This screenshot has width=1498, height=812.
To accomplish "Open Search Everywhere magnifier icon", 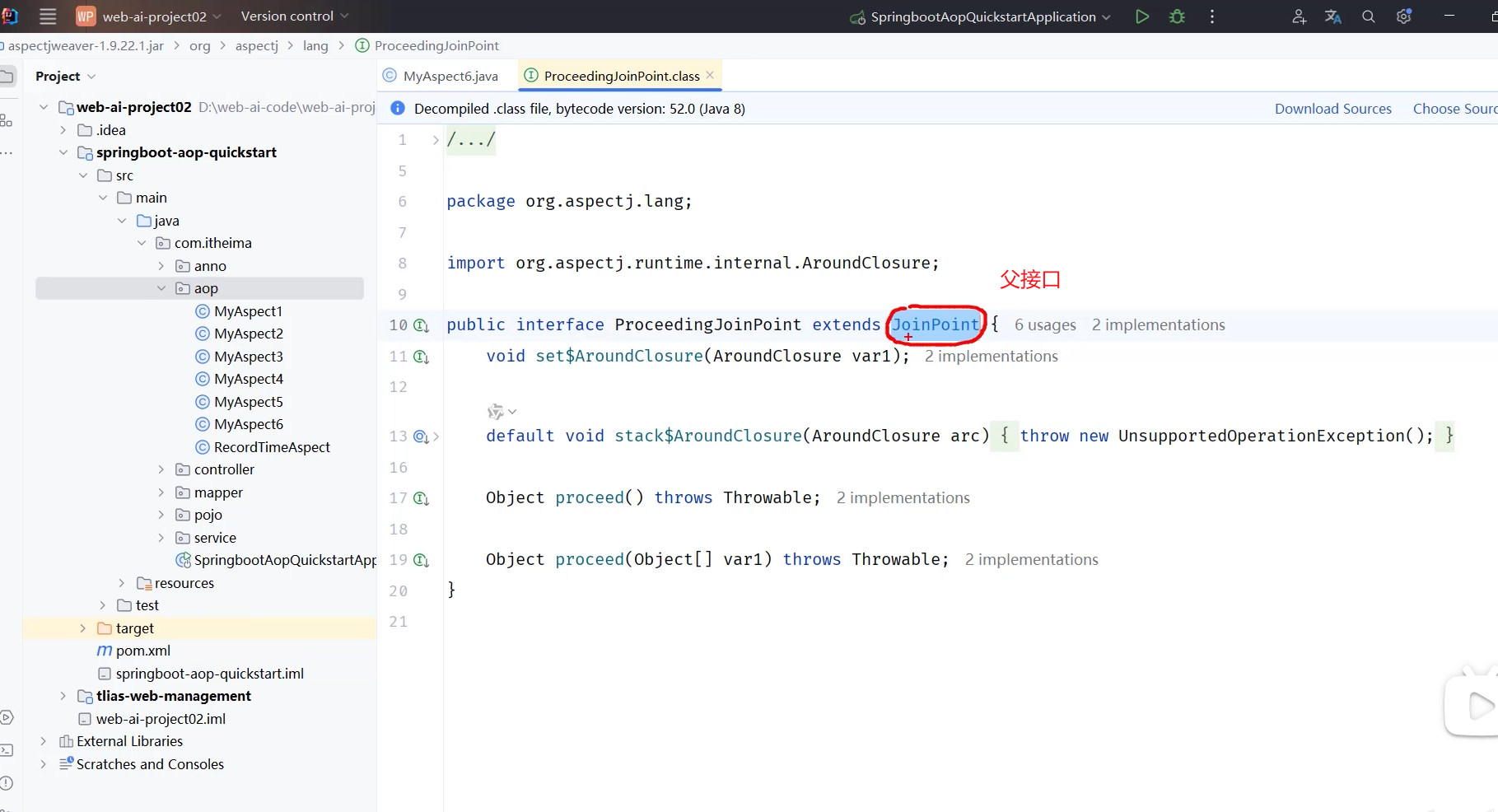I will [1369, 16].
